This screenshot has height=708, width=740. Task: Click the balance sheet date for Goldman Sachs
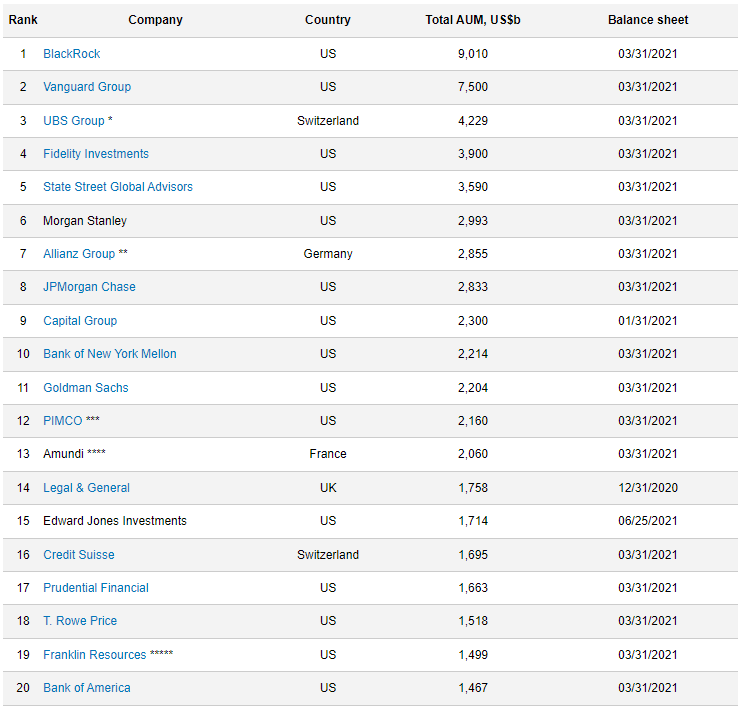[x=648, y=388]
